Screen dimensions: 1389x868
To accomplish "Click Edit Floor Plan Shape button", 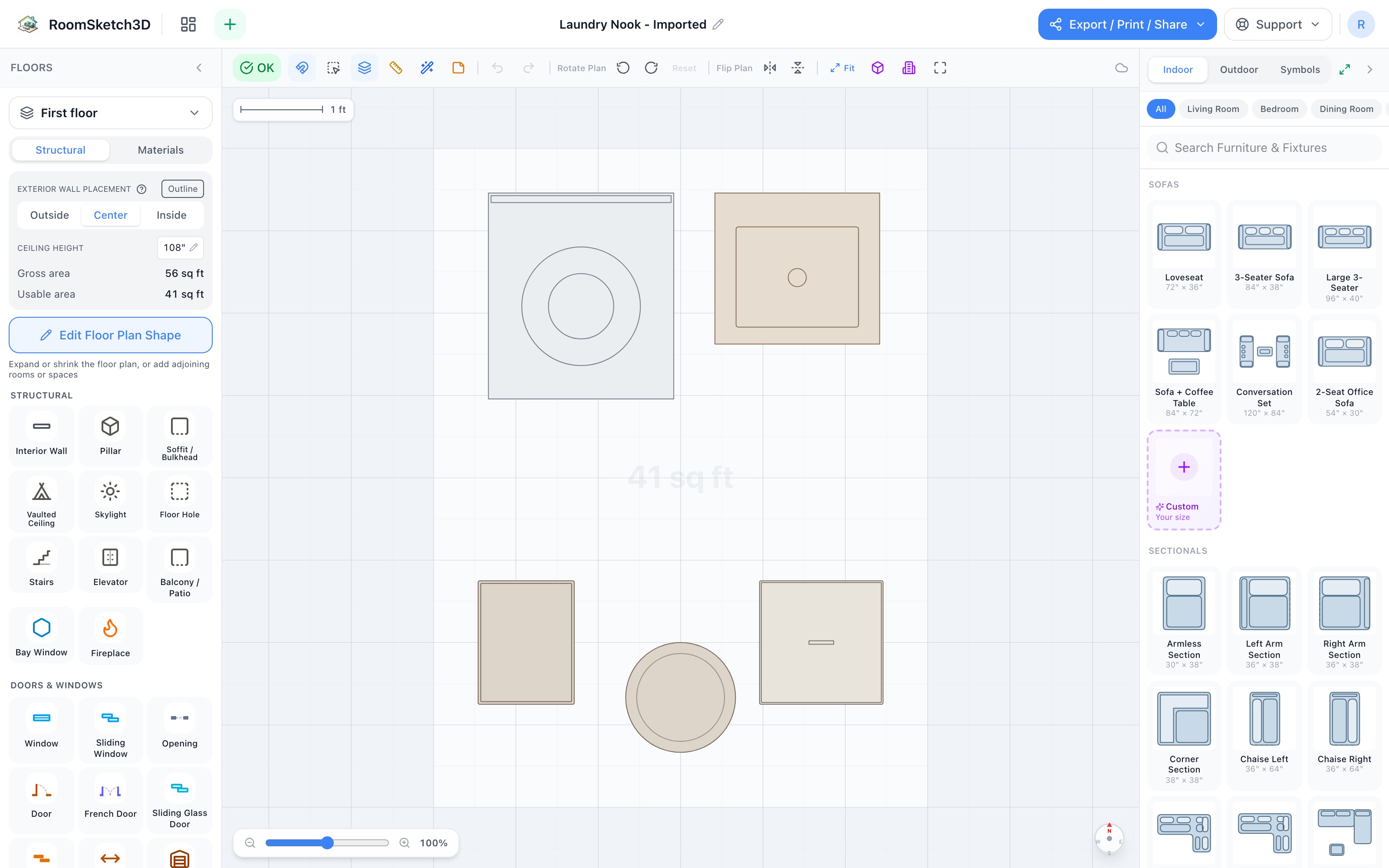I will tap(110, 335).
